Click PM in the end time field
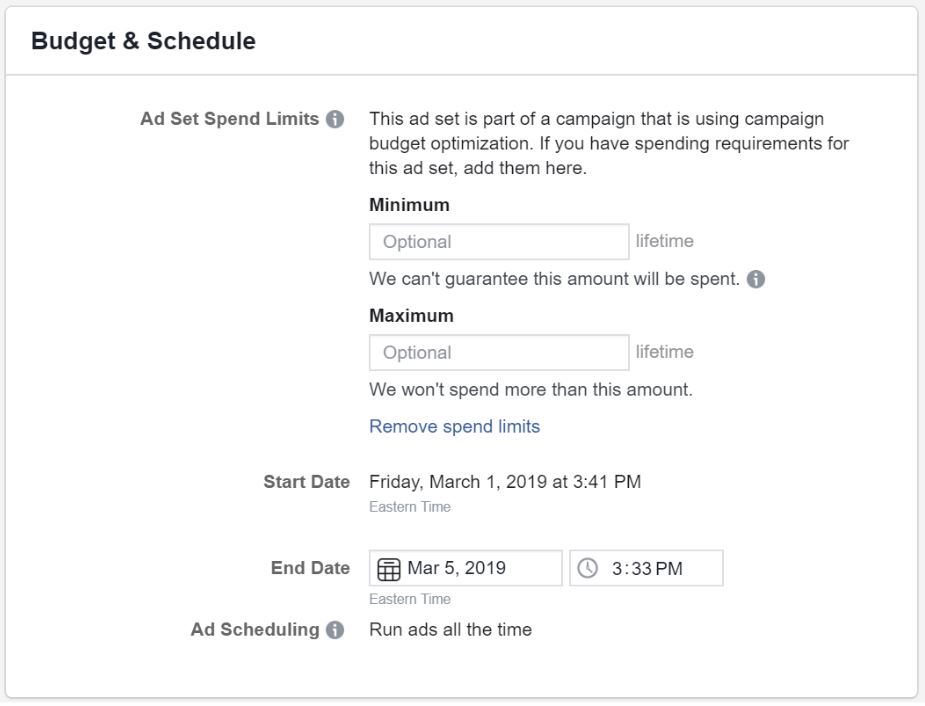The image size is (925, 706). (x=669, y=569)
